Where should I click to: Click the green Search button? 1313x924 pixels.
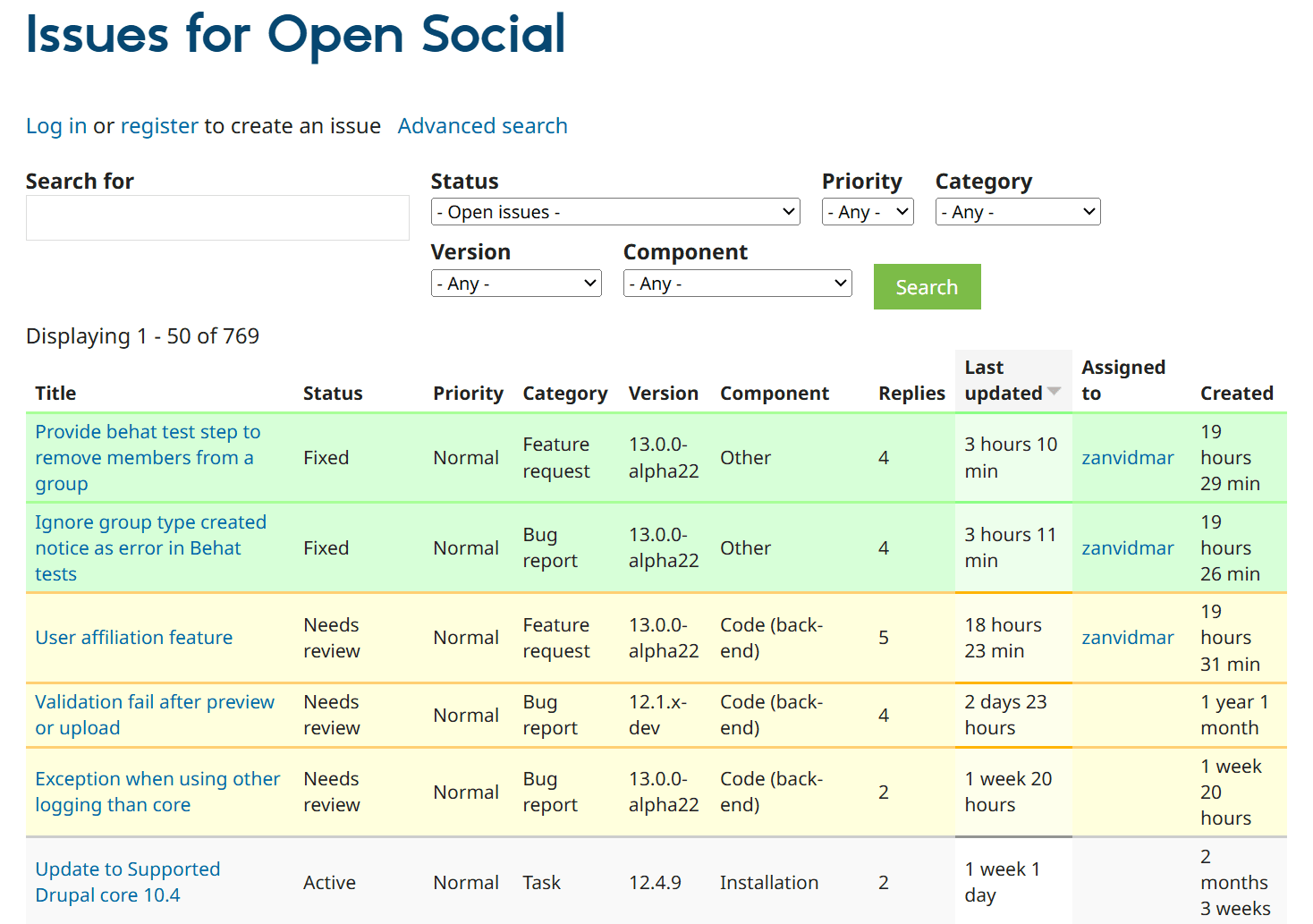click(927, 287)
